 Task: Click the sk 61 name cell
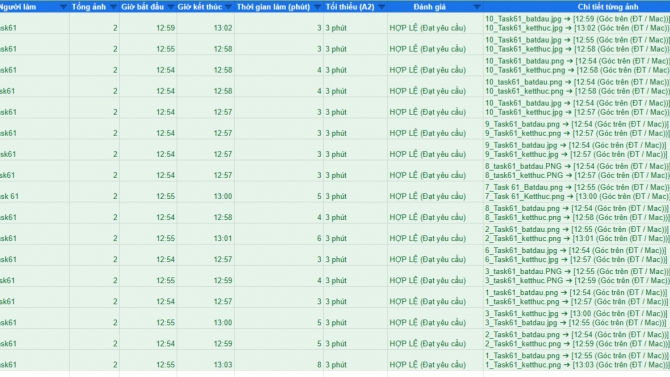(x=34, y=192)
